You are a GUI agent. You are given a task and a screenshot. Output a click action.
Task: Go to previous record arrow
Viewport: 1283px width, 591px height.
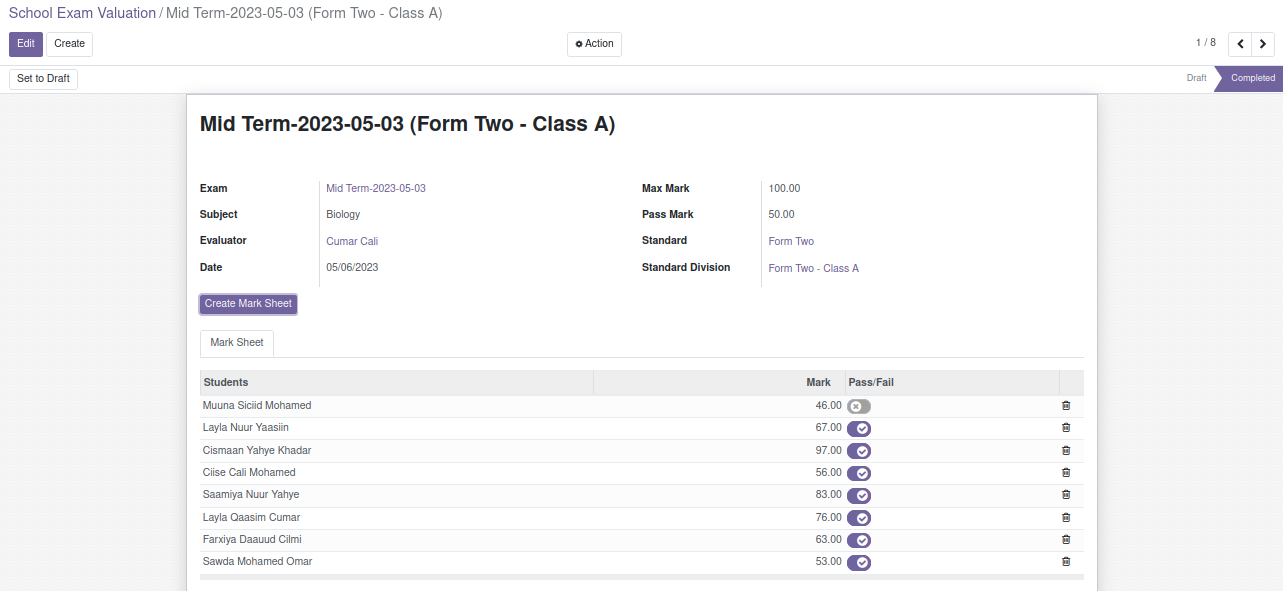point(1240,44)
